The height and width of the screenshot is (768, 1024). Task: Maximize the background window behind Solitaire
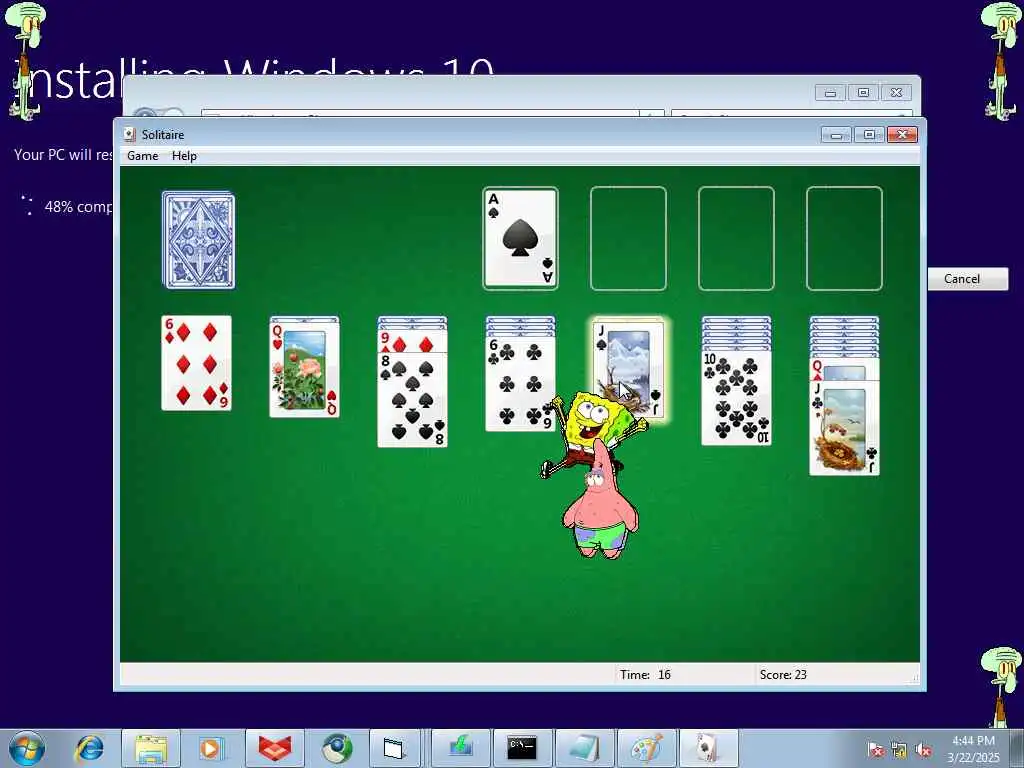[x=863, y=93]
